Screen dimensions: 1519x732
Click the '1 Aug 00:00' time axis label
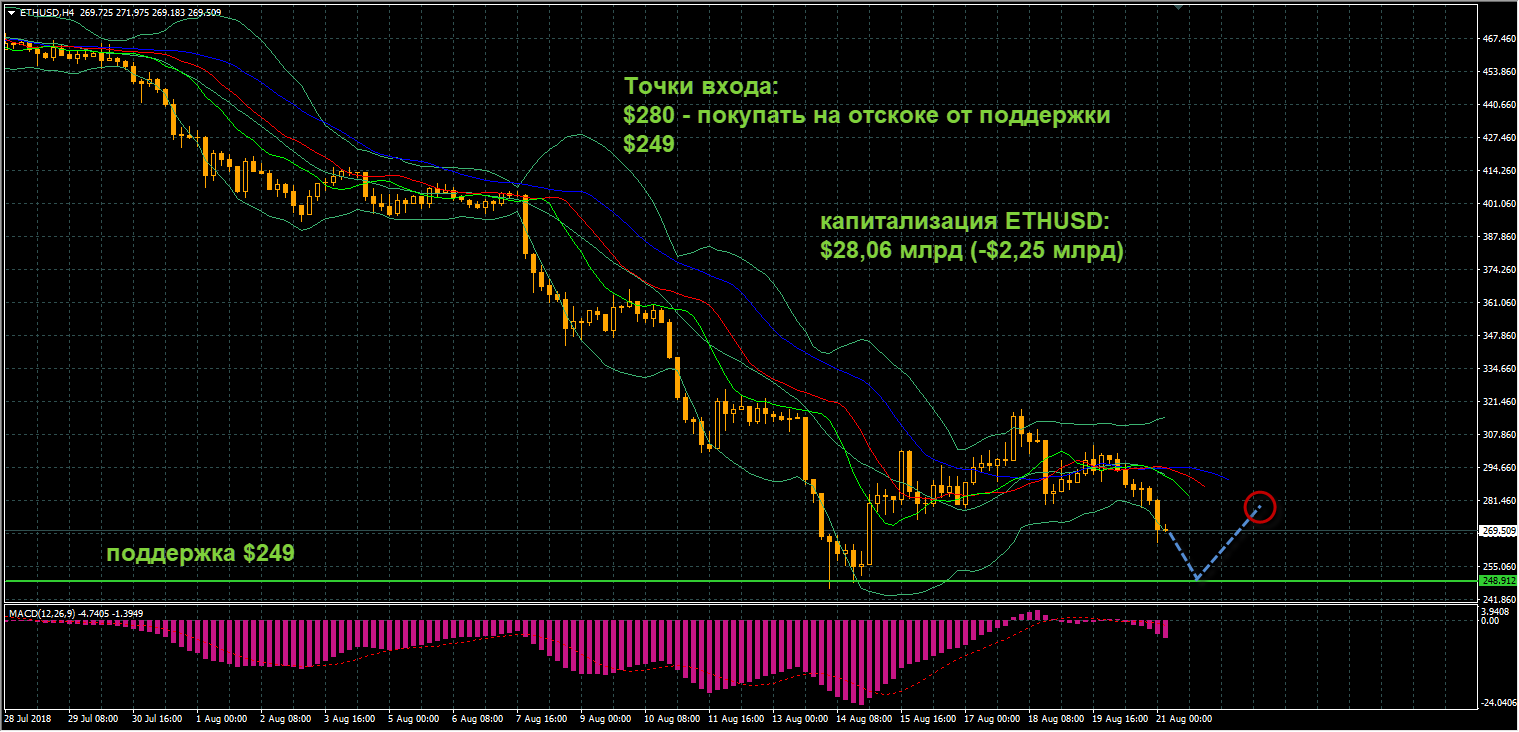click(x=220, y=719)
